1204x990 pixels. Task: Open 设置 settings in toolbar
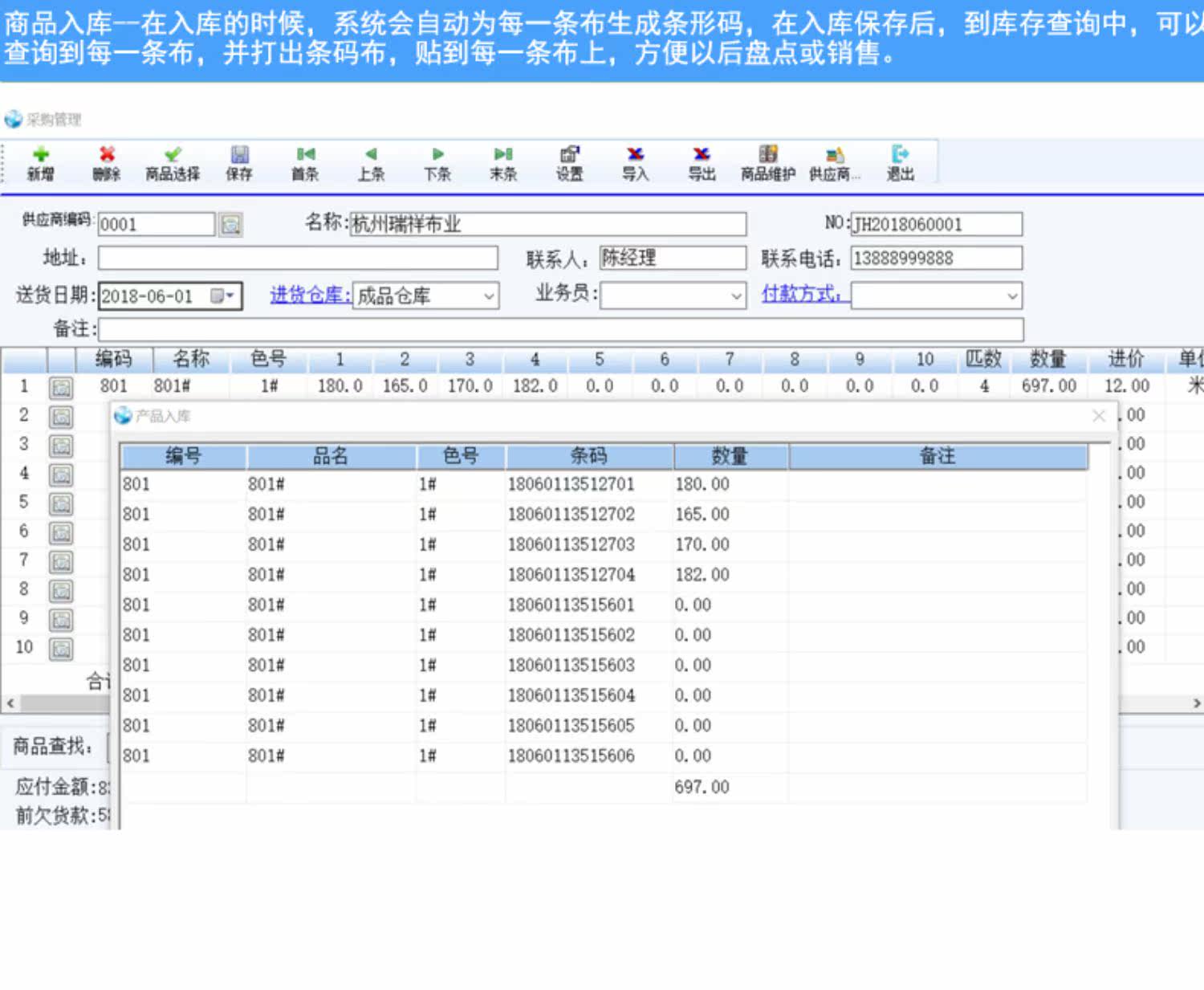570,163
